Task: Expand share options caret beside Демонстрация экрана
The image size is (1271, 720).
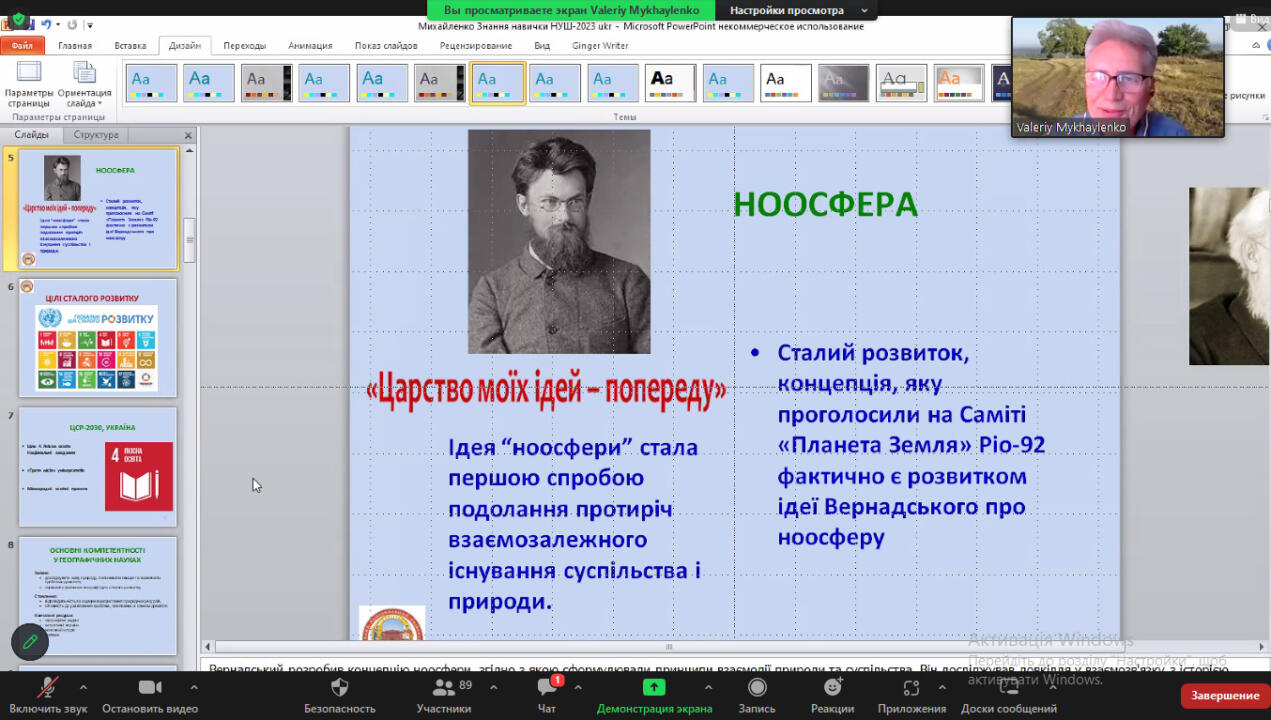Action: 708,687
